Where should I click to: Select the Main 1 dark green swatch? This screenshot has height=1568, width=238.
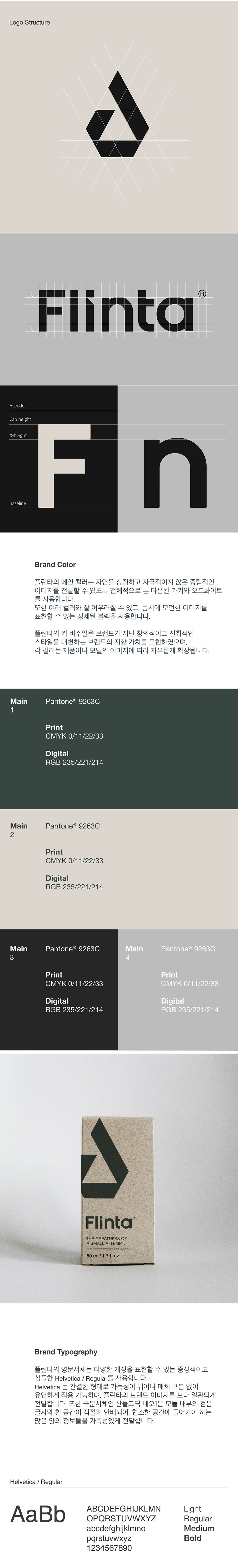pyautogui.click(x=119, y=749)
